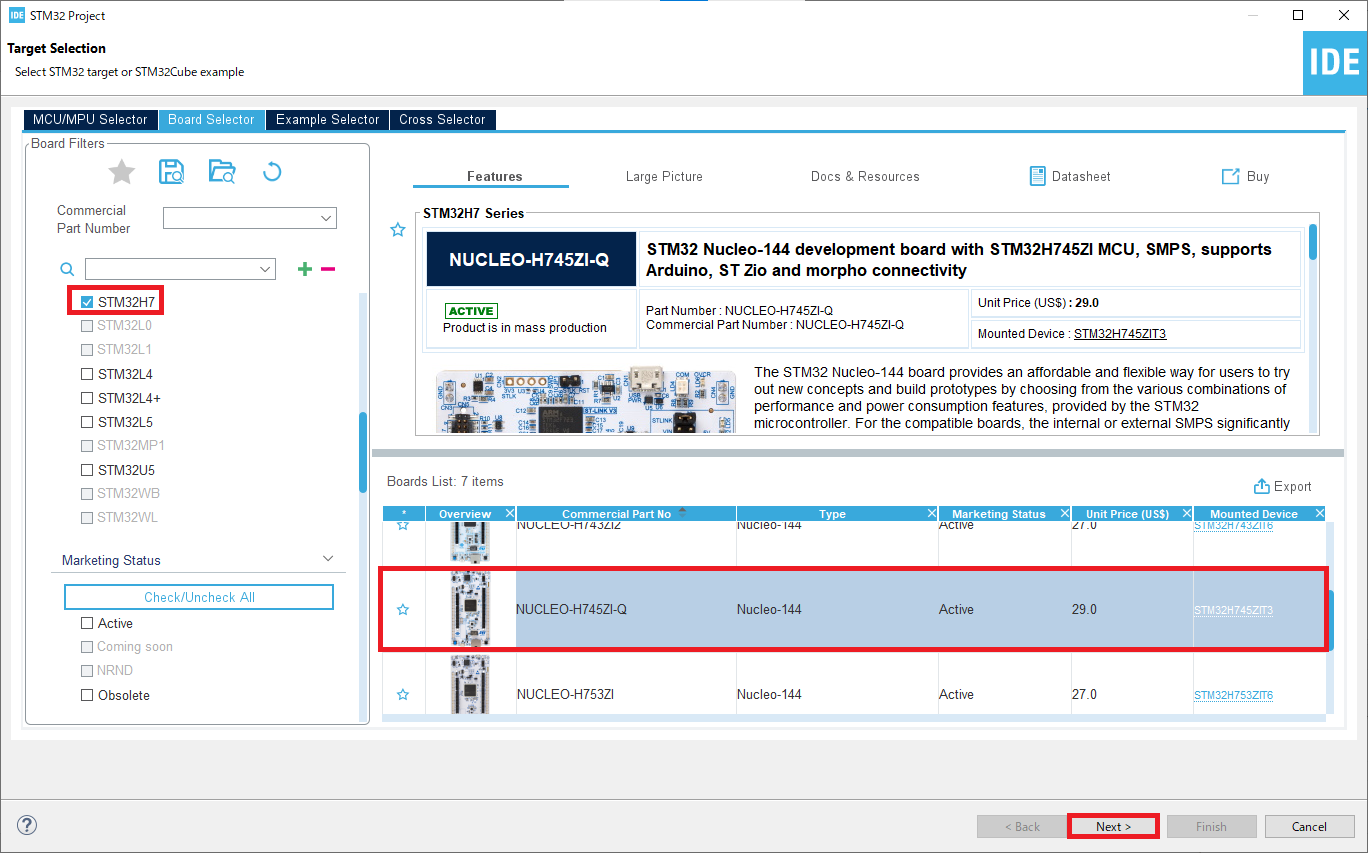Close the Overview column with its X
The width and height of the screenshot is (1368, 853).
pyautogui.click(x=510, y=514)
